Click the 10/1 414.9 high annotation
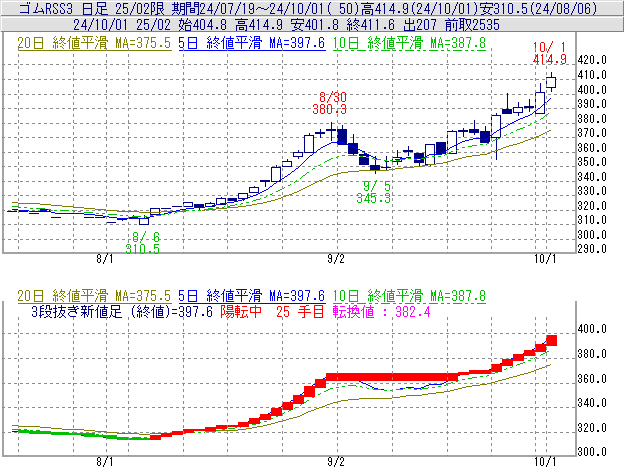 550,53
